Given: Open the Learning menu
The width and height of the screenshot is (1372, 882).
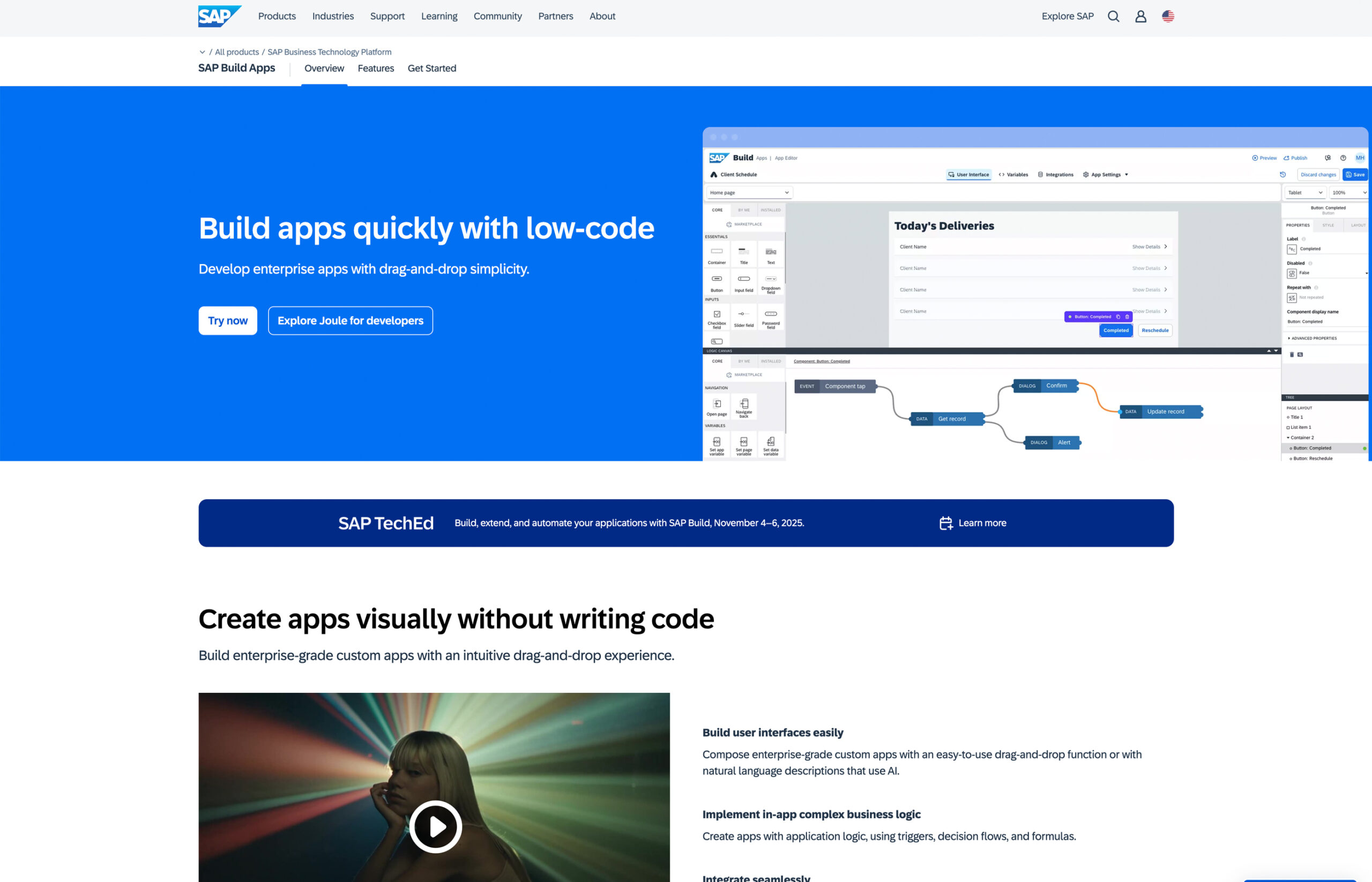Looking at the screenshot, I should pos(439,16).
